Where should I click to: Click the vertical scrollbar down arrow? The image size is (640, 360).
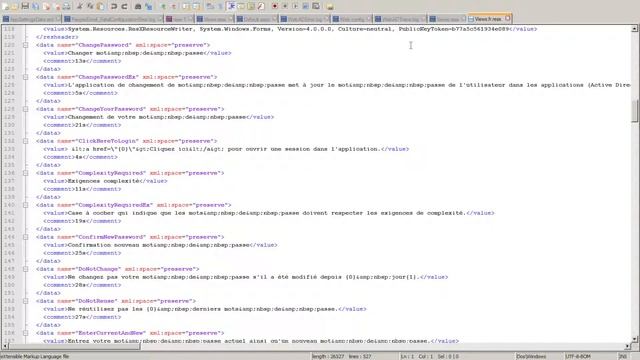click(634, 339)
